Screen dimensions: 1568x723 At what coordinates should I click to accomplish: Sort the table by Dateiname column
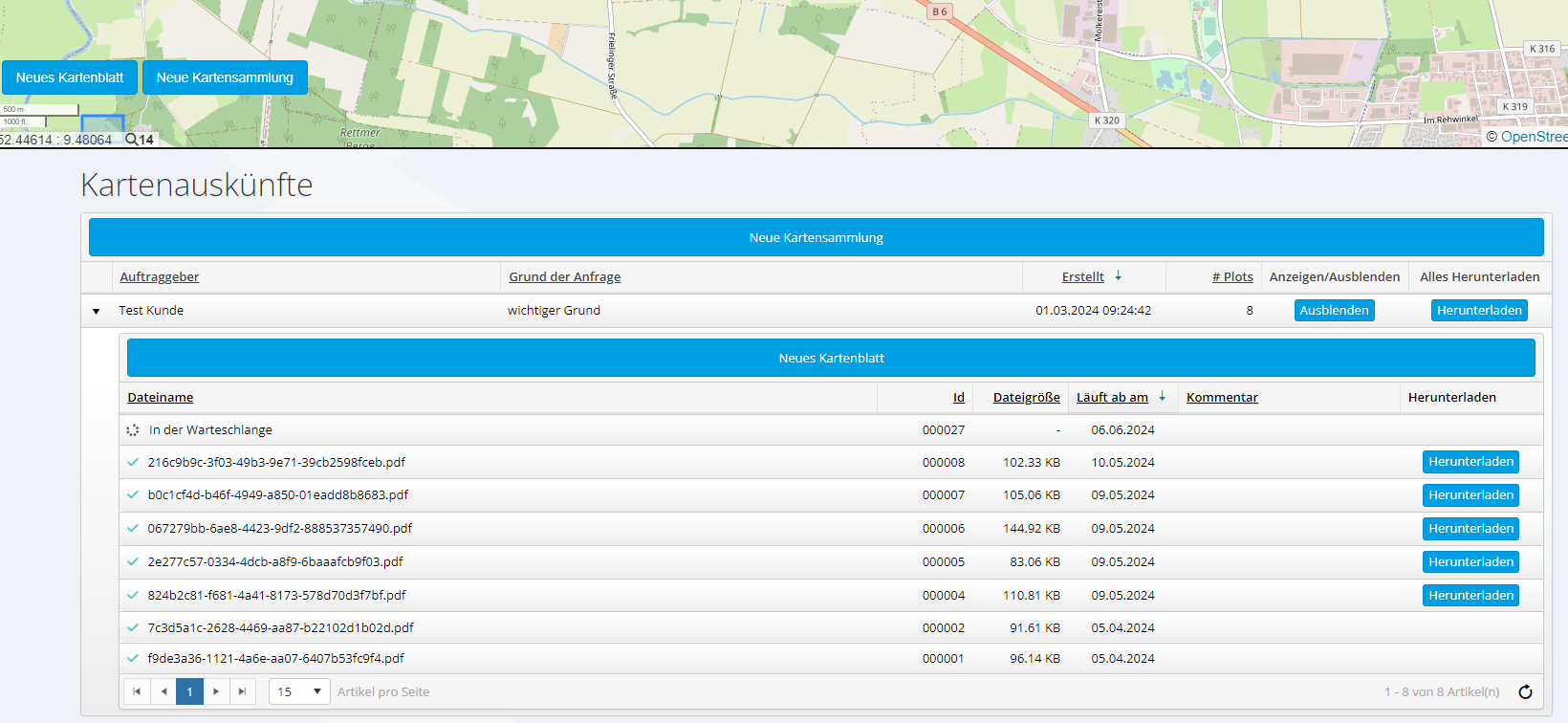click(x=161, y=398)
